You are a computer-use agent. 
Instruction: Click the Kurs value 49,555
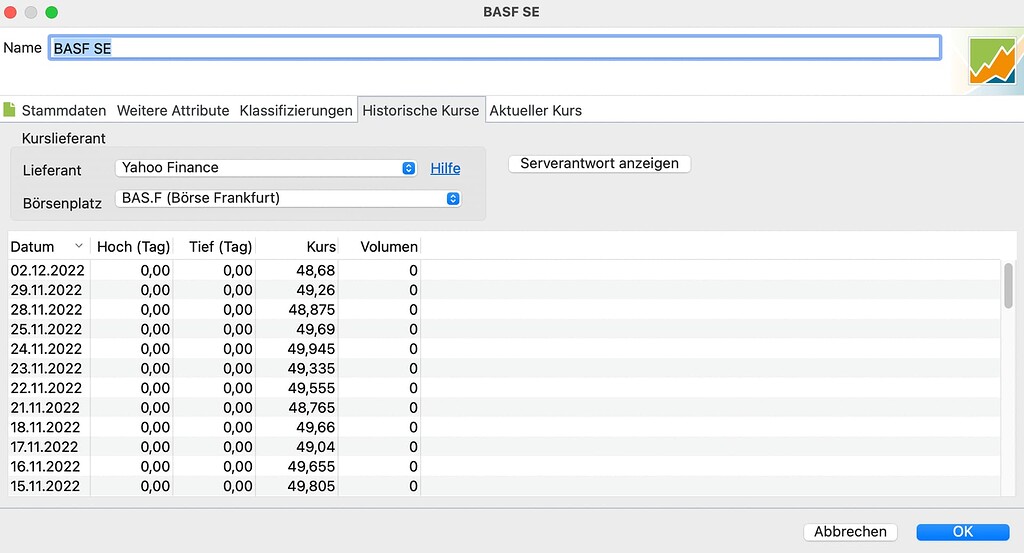(311, 388)
